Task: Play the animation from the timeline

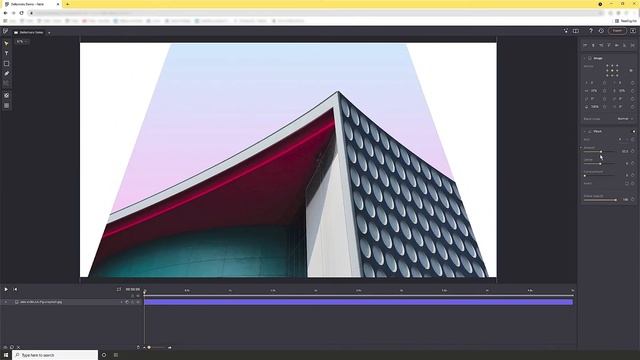Action: point(6,289)
